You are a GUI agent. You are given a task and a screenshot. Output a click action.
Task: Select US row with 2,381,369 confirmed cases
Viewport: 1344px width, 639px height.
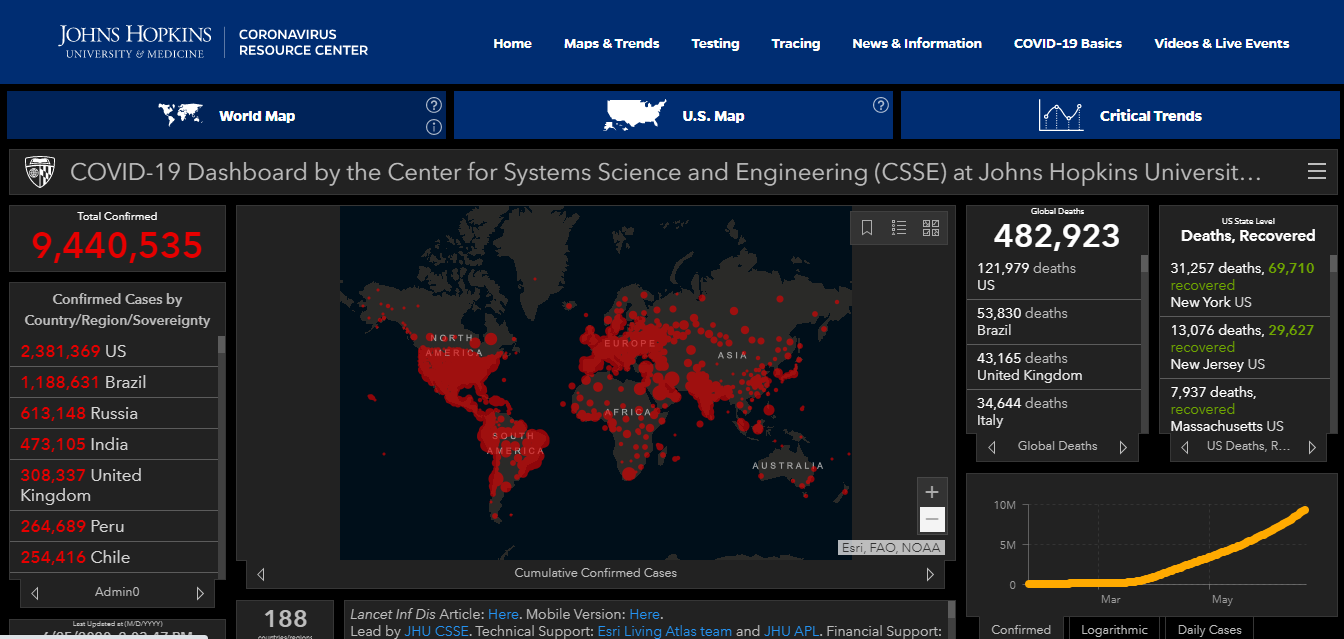[x=114, y=351]
